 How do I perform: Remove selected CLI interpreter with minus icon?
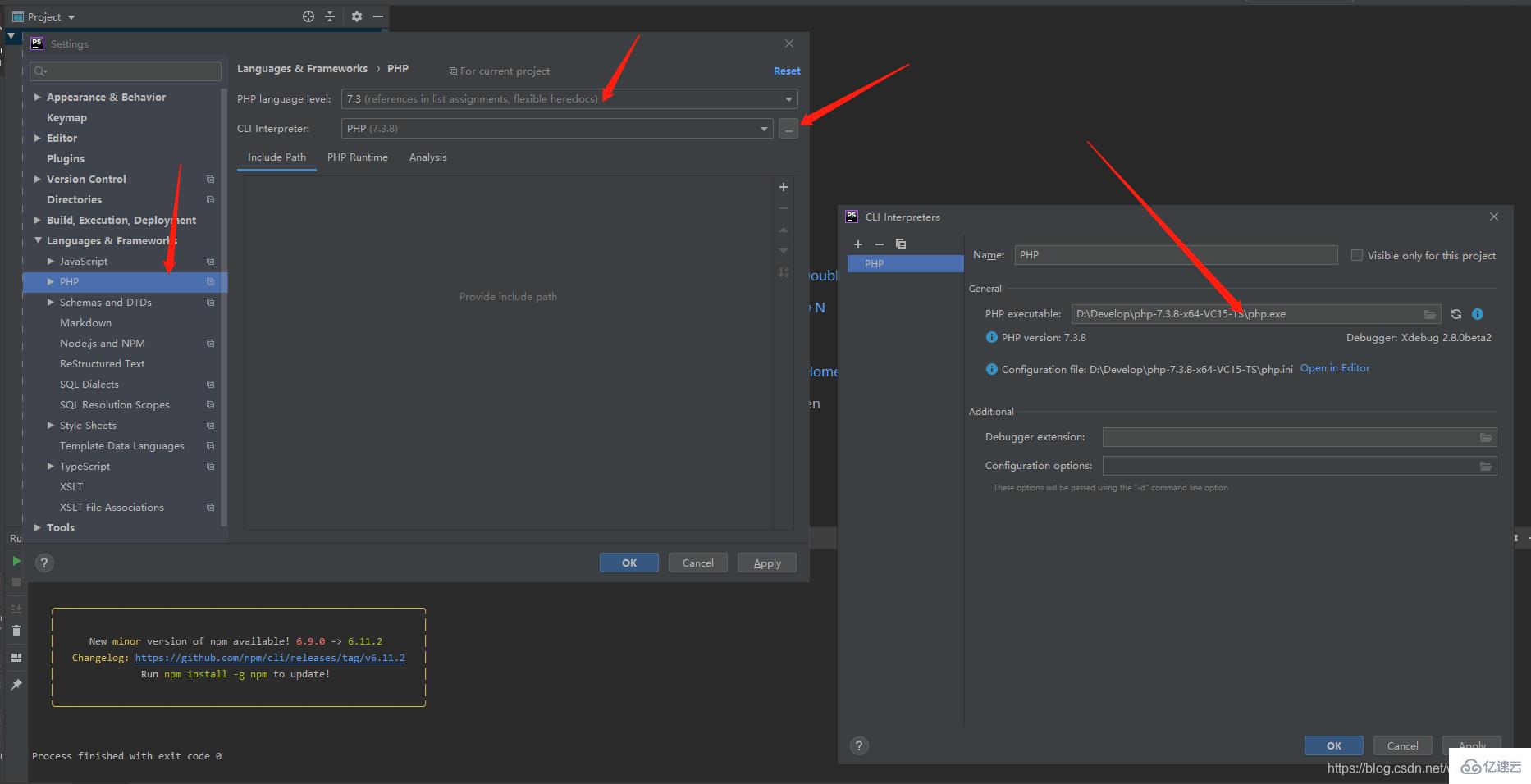(880, 244)
